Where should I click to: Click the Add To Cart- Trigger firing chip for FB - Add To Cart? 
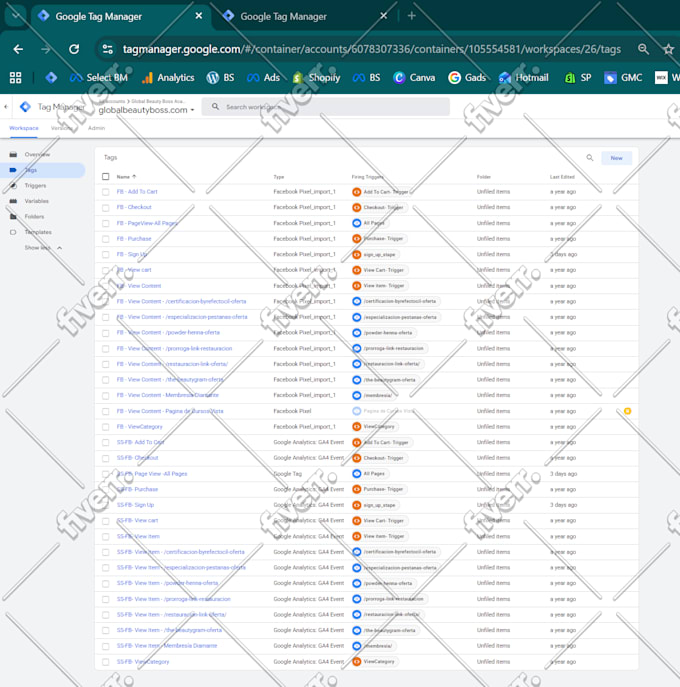tap(381, 192)
